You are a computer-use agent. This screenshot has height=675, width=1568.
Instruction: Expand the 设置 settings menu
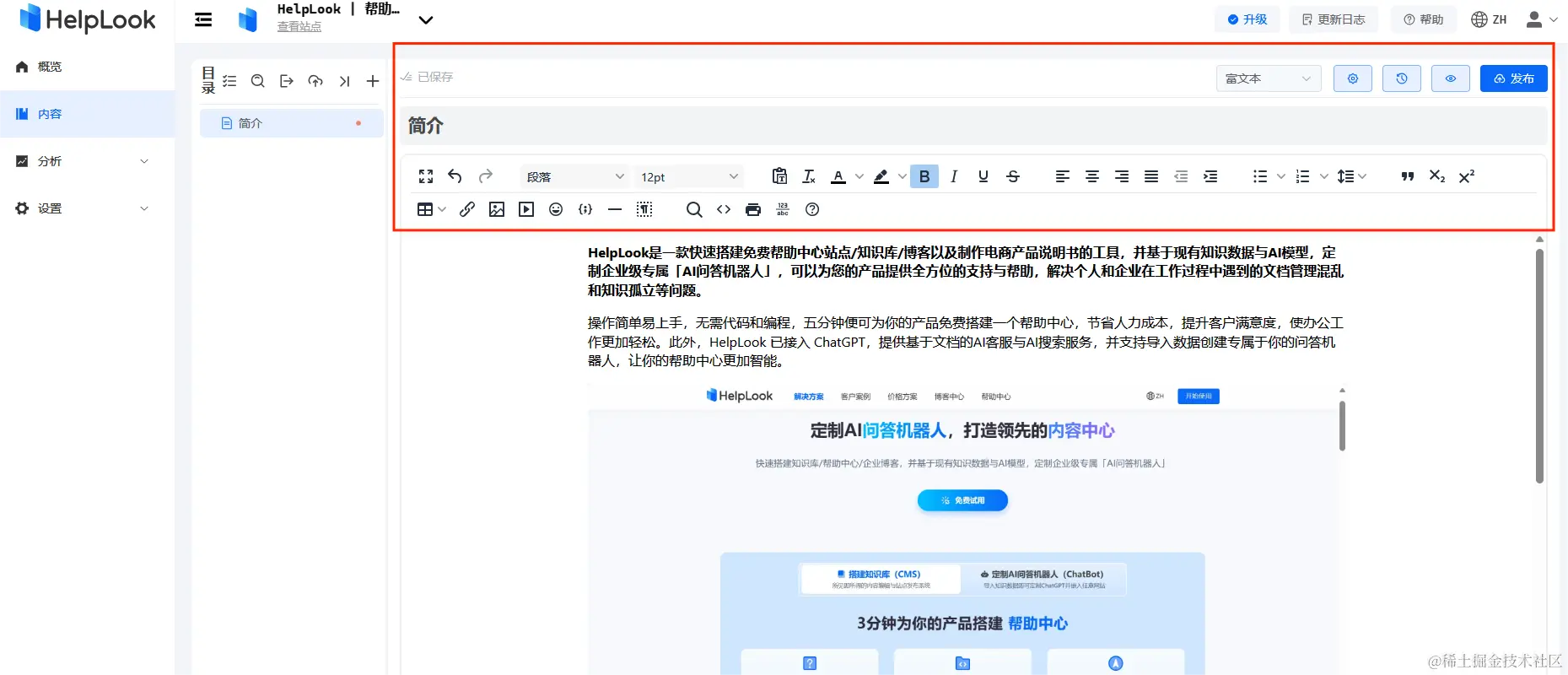[x=87, y=208]
